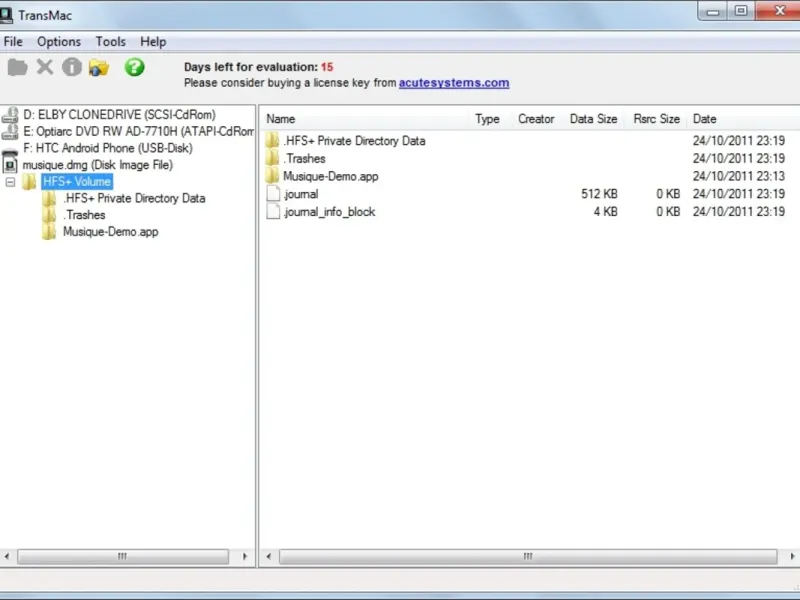
Task: Sort by the Data Size column header
Action: pyautogui.click(x=593, y=119)
